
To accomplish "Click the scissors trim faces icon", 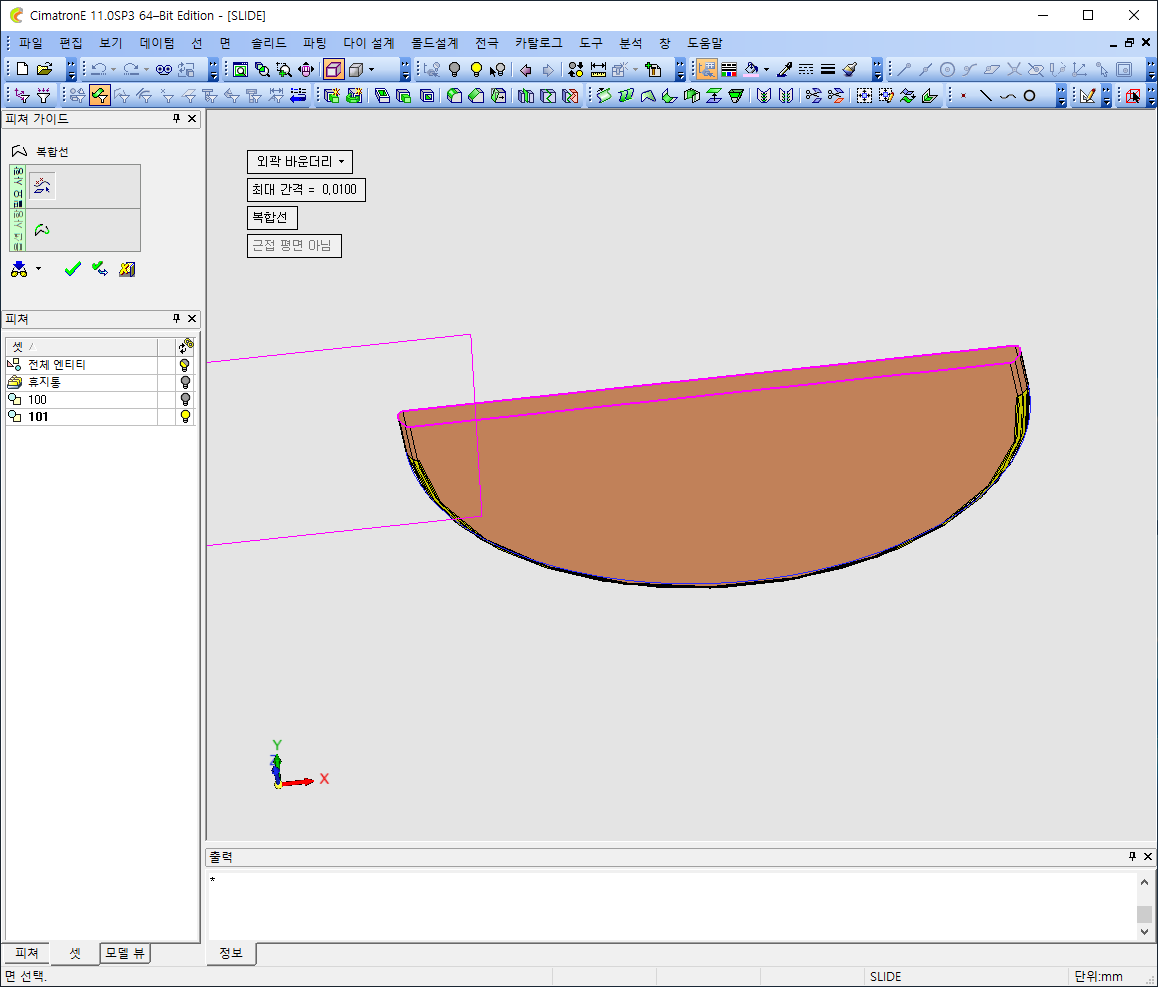I will pyautogui.click(x=813, y=95).
